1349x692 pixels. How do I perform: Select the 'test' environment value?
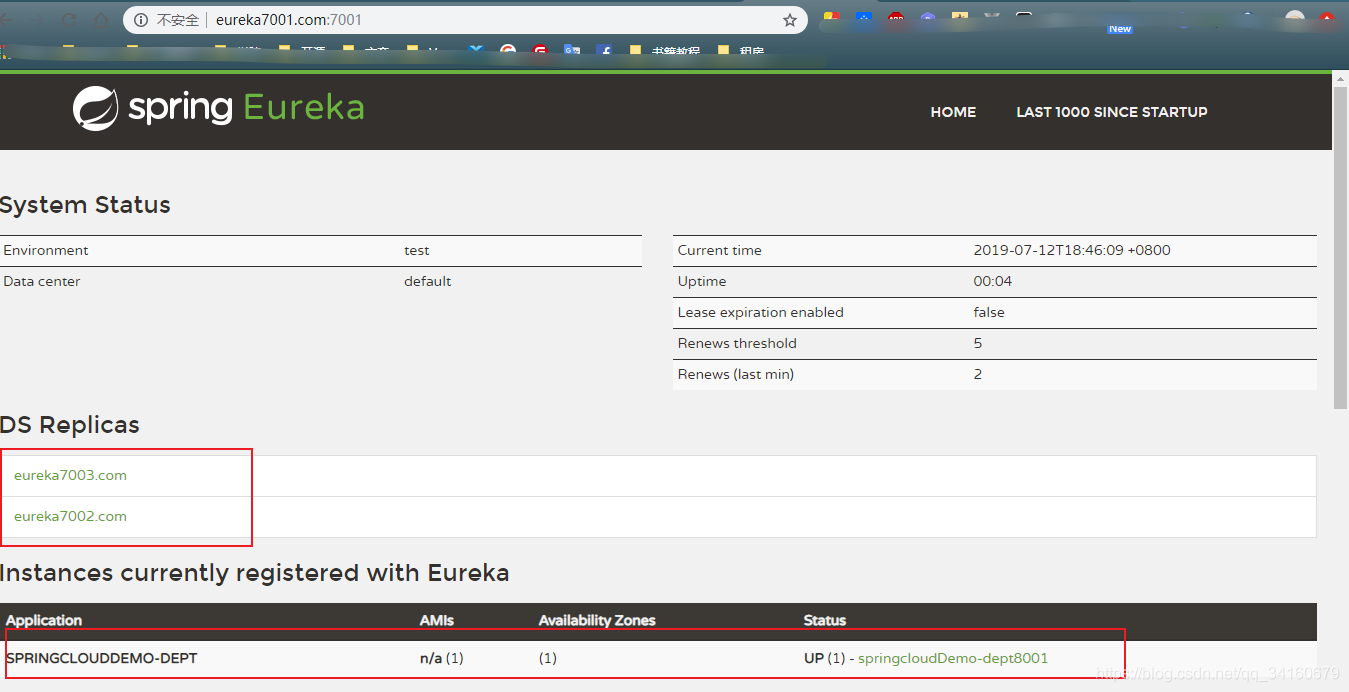click(417, 250)
